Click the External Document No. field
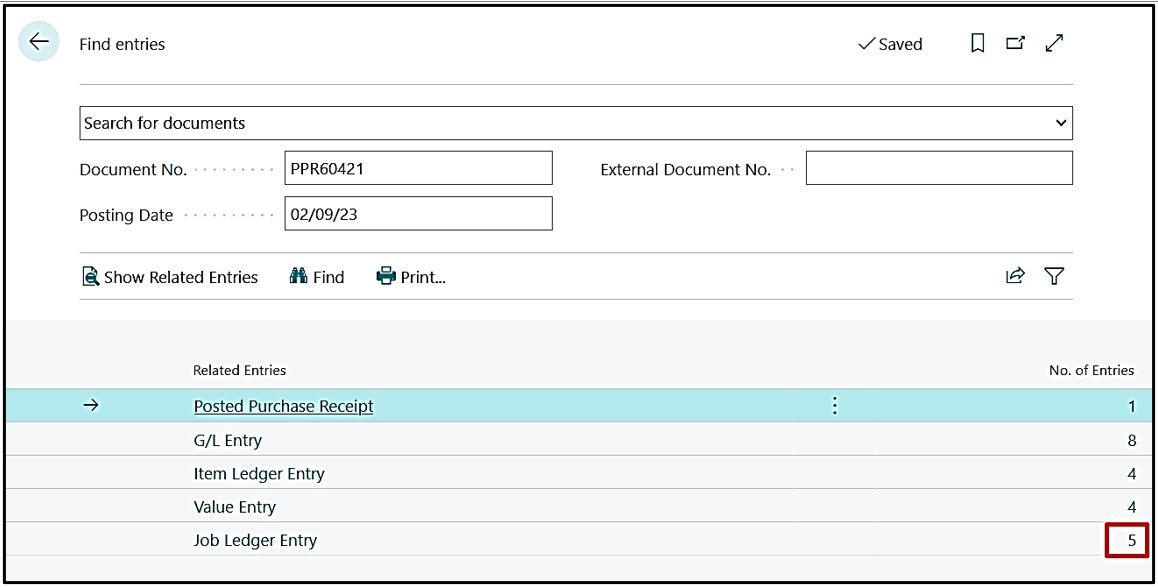This screenshot has width=1158, height=587. [x=938, y=169]
